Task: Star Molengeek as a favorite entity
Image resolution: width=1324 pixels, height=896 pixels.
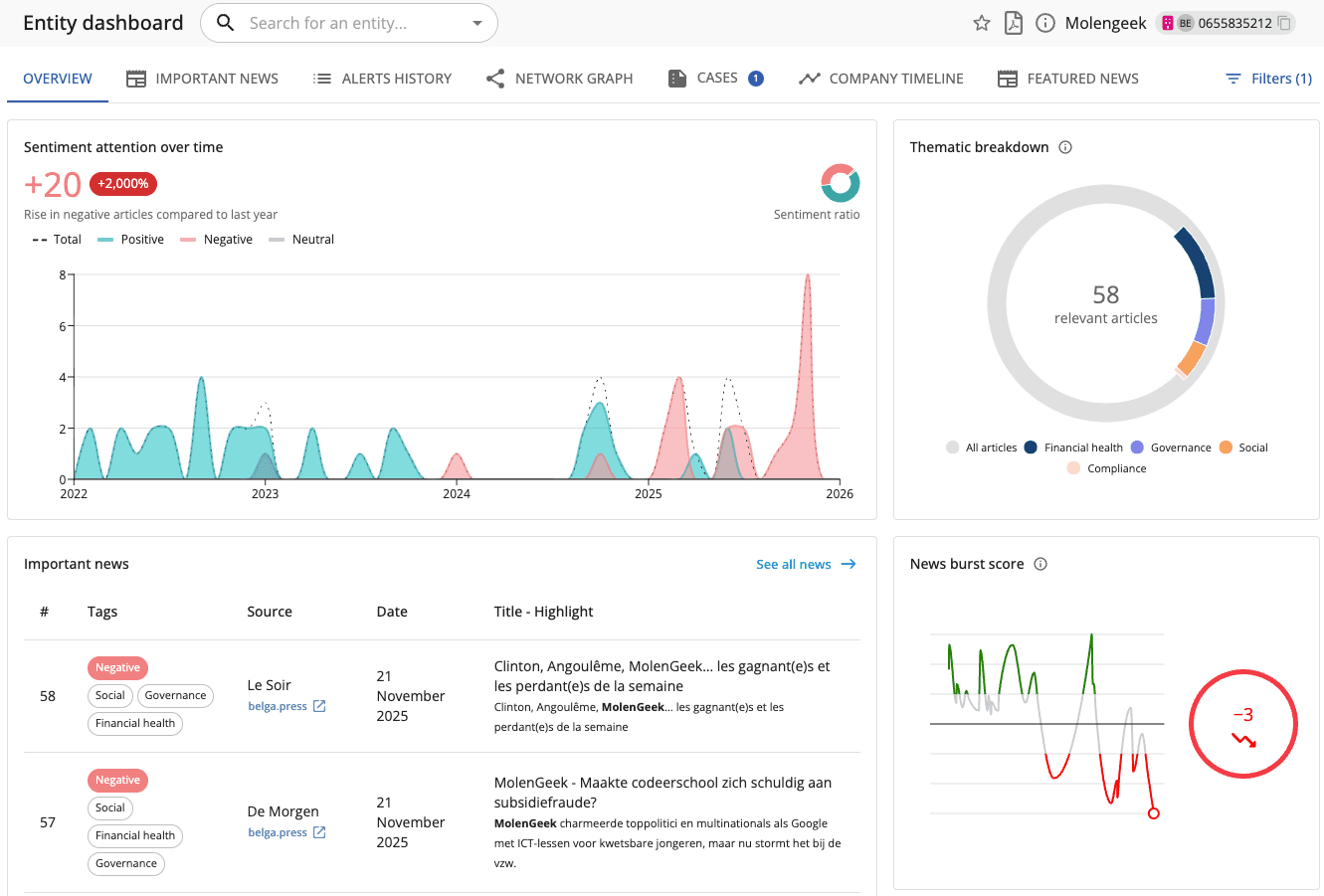Action: (982, 22)
